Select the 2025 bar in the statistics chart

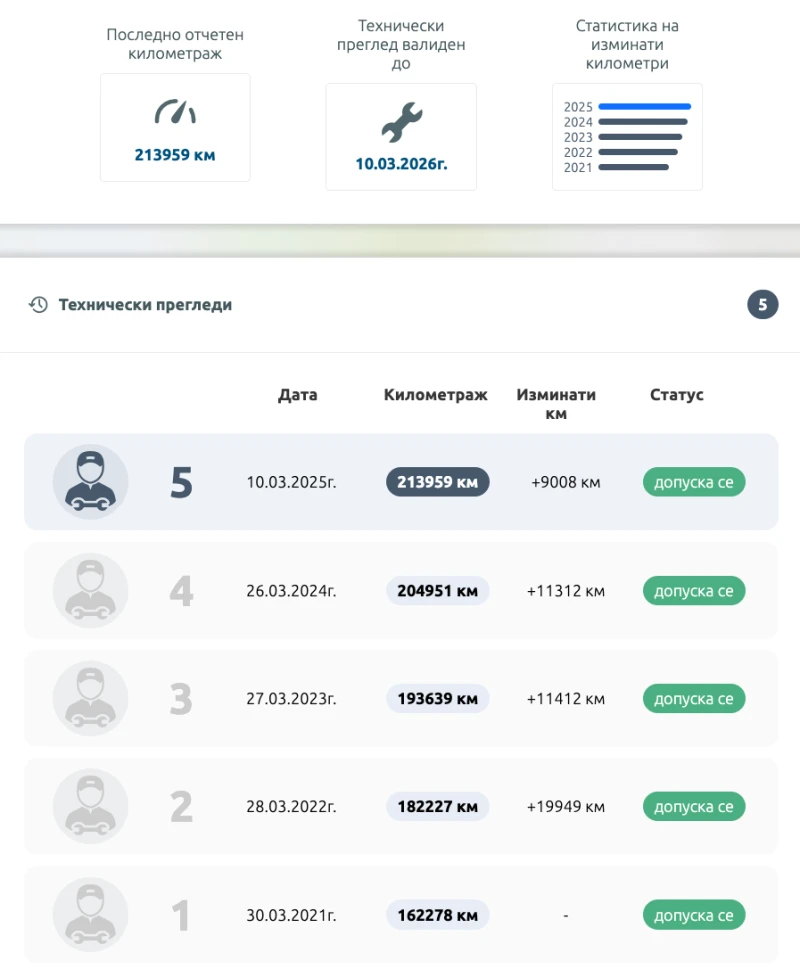tap(644, 106)
